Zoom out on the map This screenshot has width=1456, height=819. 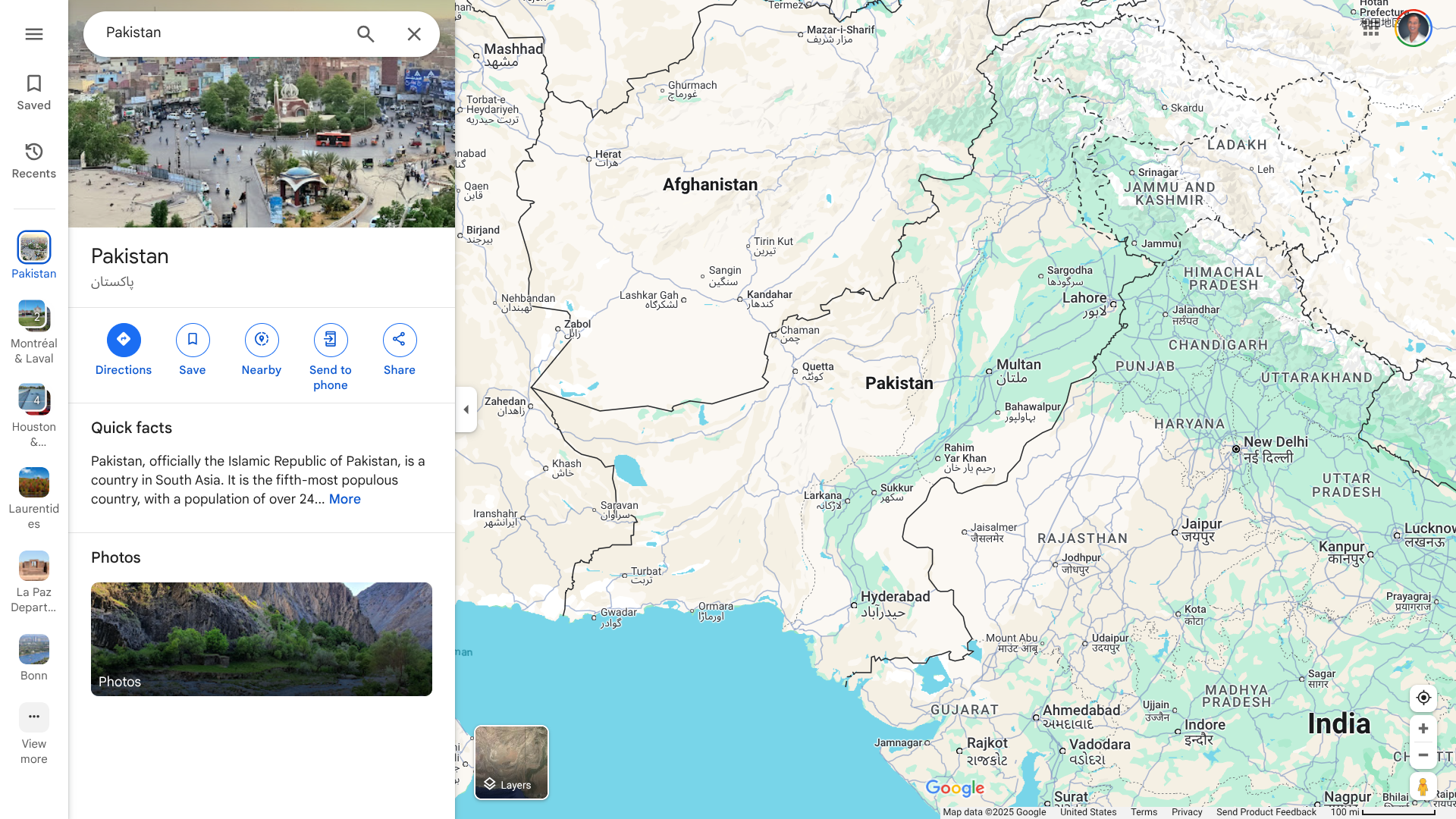[x=1423, y=755]
